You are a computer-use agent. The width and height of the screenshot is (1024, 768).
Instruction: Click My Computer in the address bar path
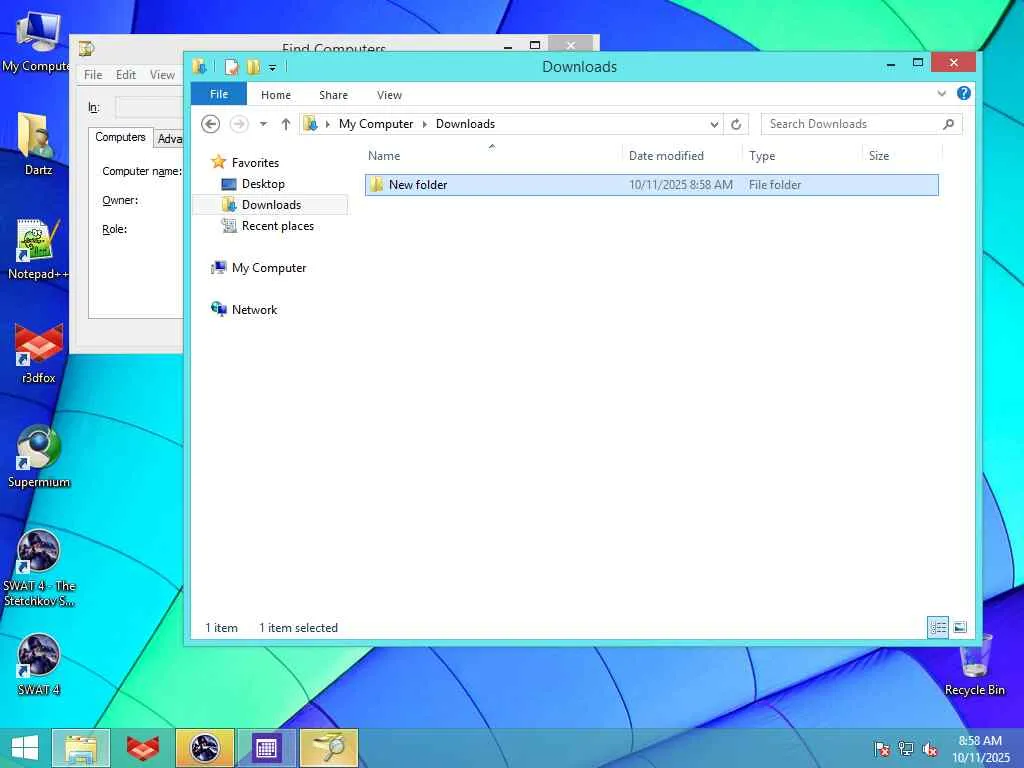(376, 124)
